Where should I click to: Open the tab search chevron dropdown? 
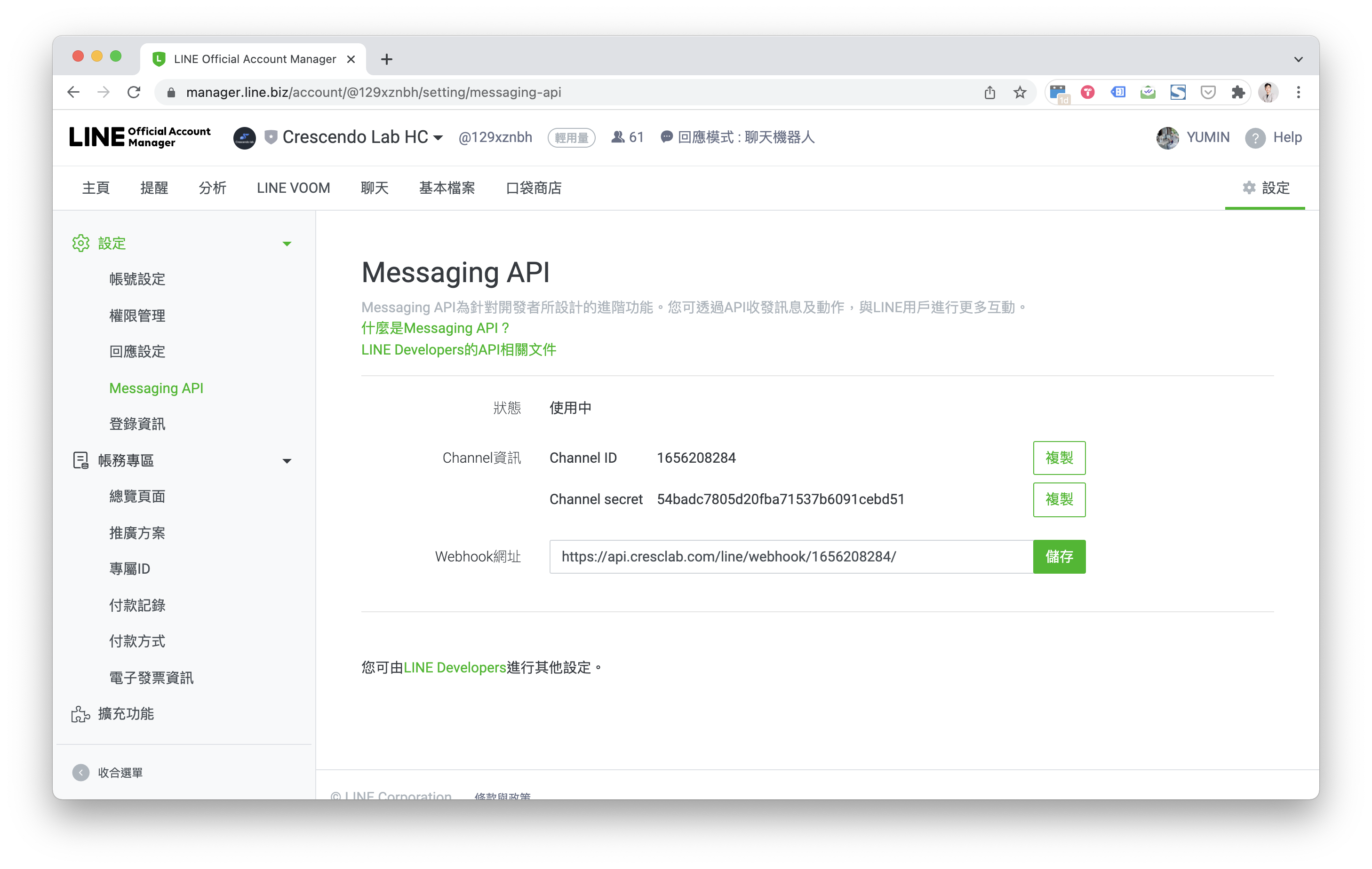[1299, 59]
